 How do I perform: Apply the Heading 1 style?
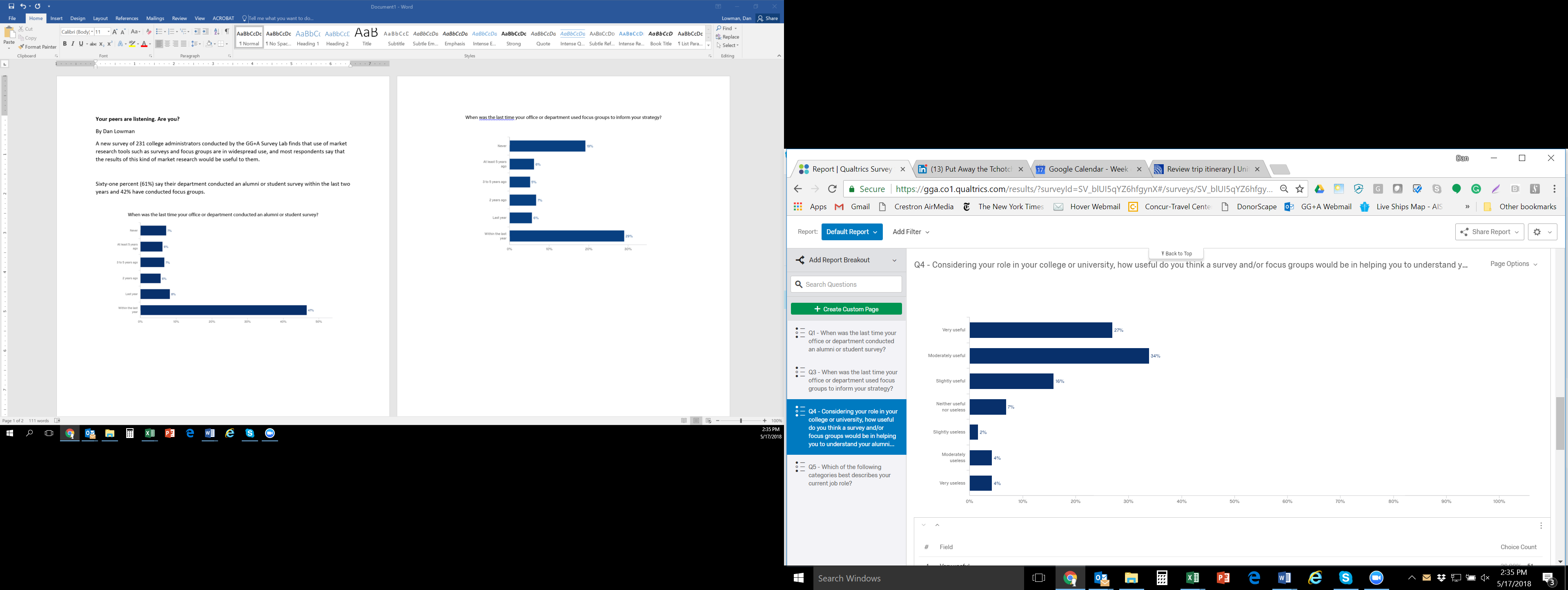tap(308, 37)
